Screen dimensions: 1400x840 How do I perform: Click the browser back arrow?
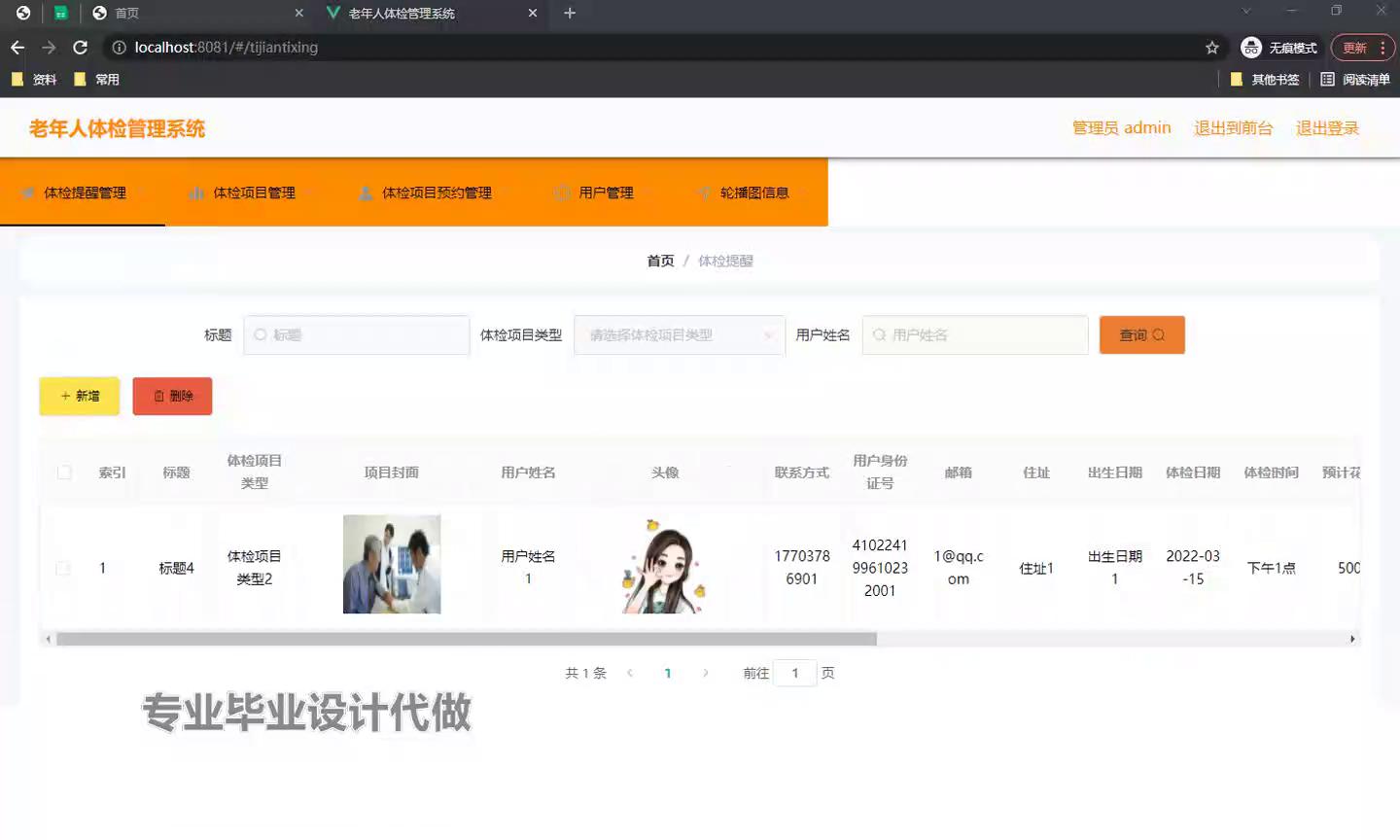(x=17, y=48)
